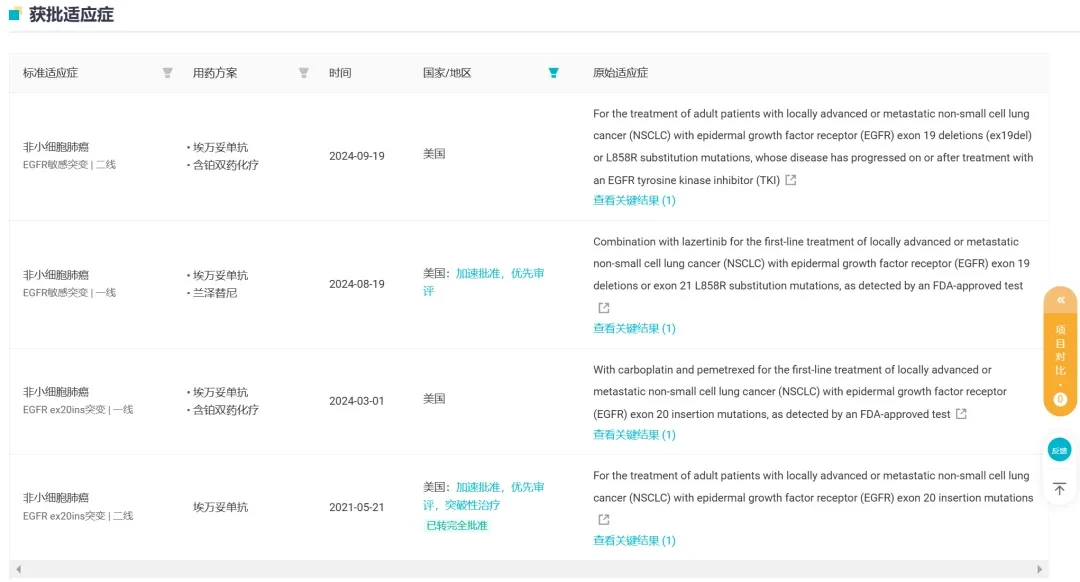Click 已转完全批准 tag in 2021 row
This screenshot has width=1080, height=582.
point(457,526)
